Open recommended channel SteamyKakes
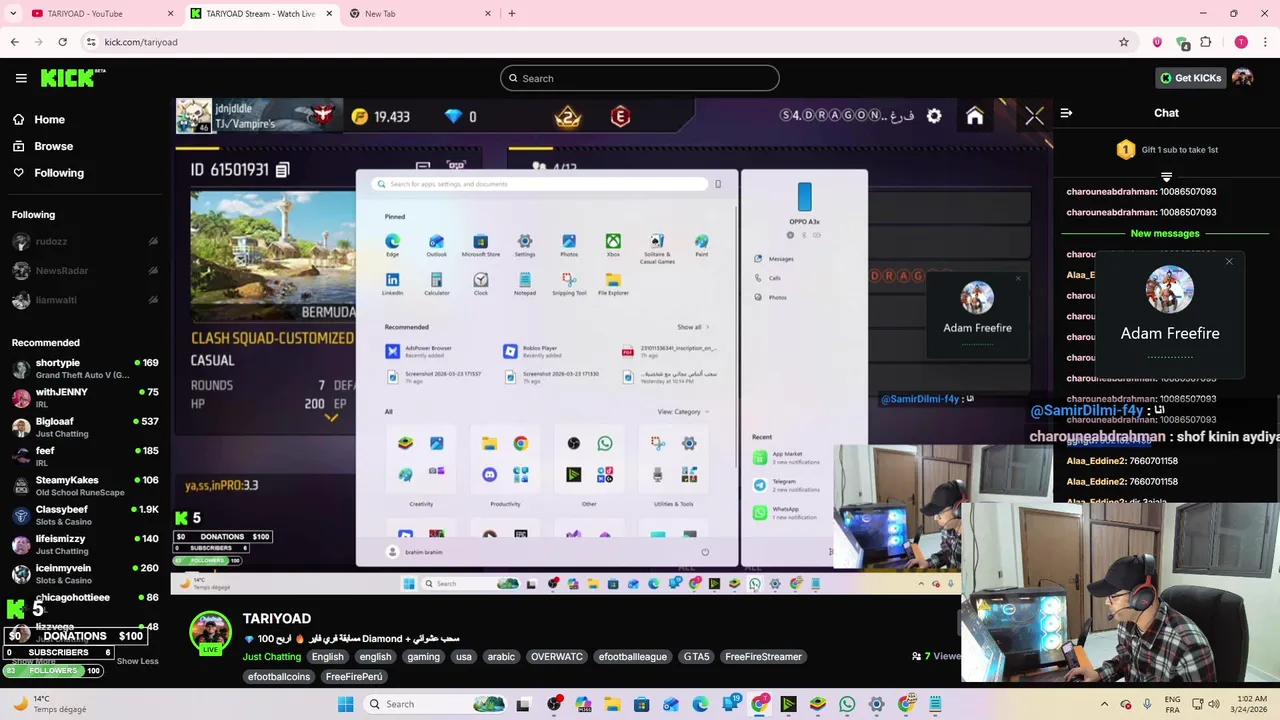 85,486
